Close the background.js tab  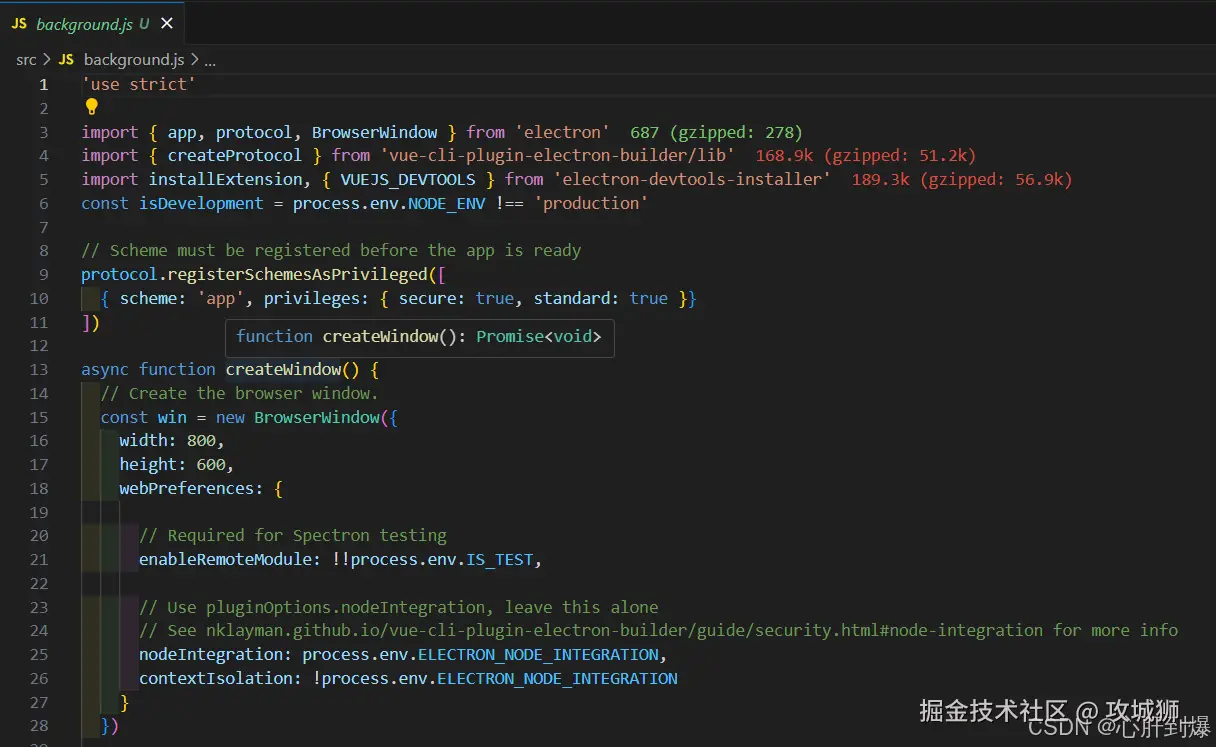point(167,23)
